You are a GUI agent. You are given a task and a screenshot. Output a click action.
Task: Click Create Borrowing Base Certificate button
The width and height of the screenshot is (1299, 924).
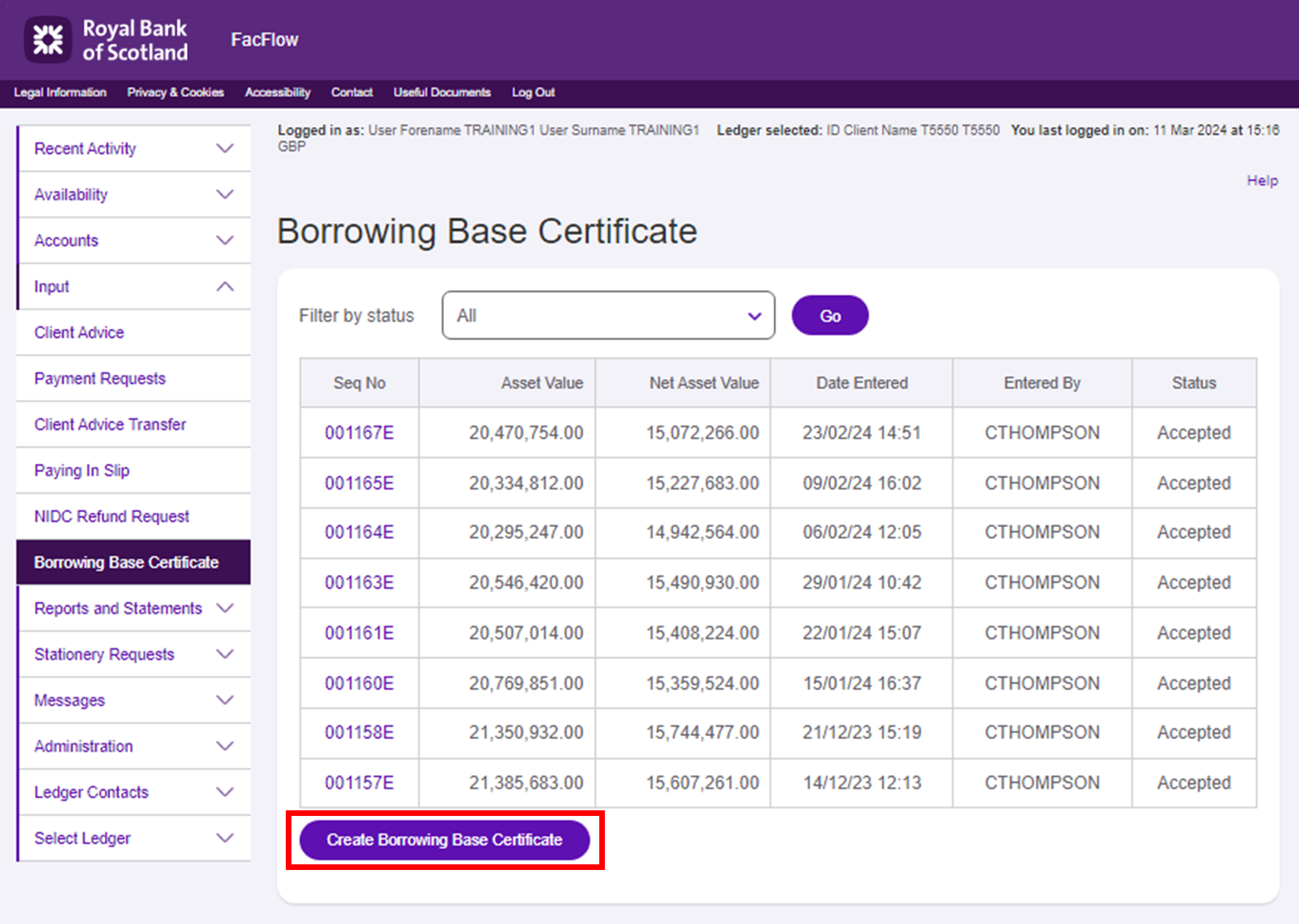[x=444, y=840]
